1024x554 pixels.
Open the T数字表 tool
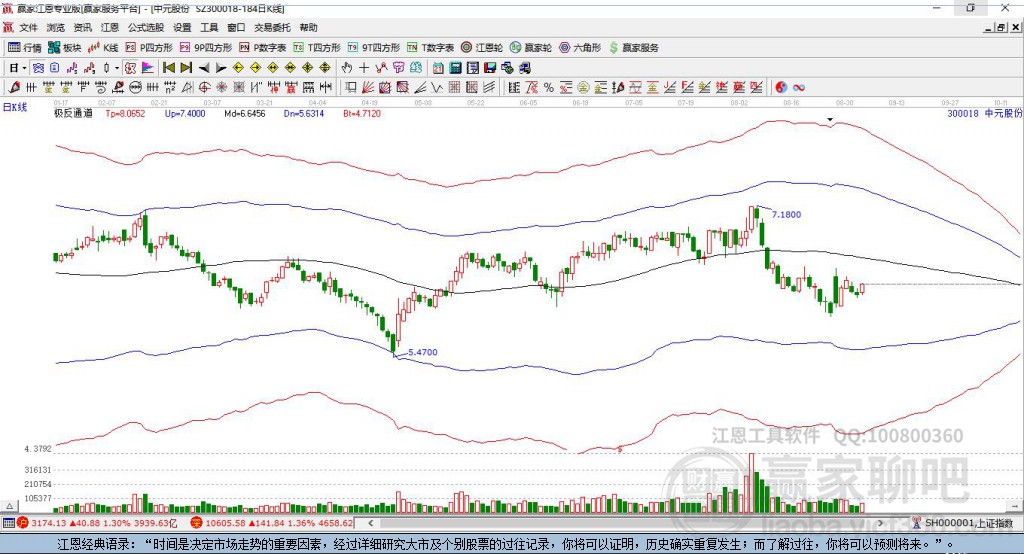tap(430, 48)
